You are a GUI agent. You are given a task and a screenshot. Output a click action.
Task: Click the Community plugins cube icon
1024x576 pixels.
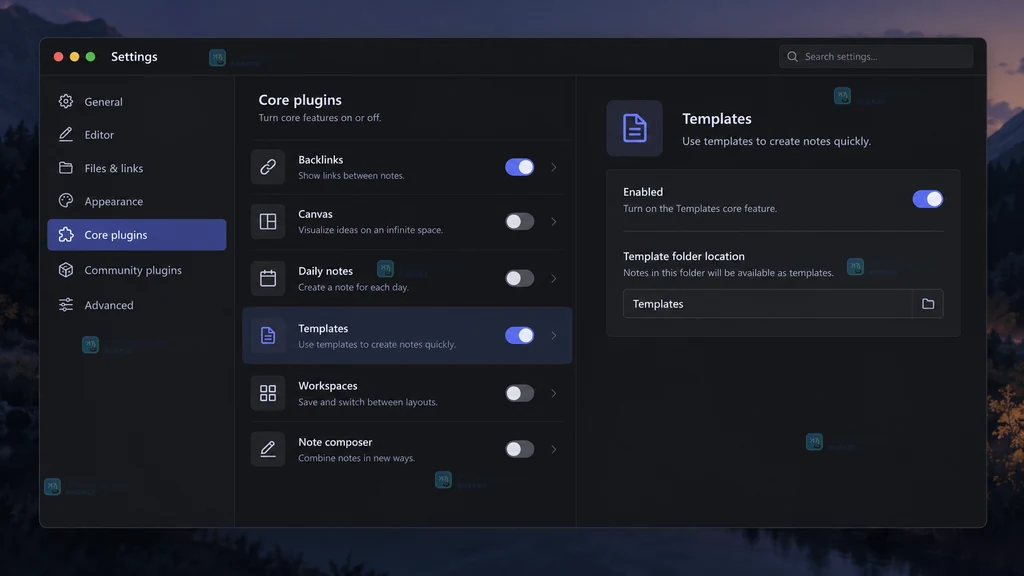pos(66,270)
